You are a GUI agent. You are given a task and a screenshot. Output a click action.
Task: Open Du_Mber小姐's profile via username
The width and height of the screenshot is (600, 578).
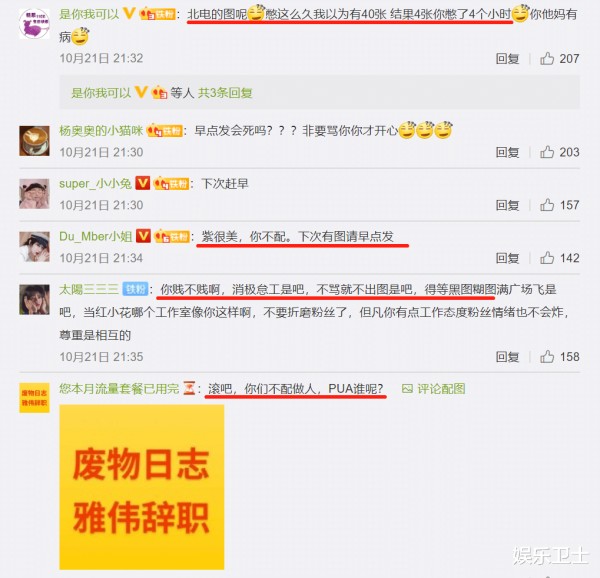[96, 236]
